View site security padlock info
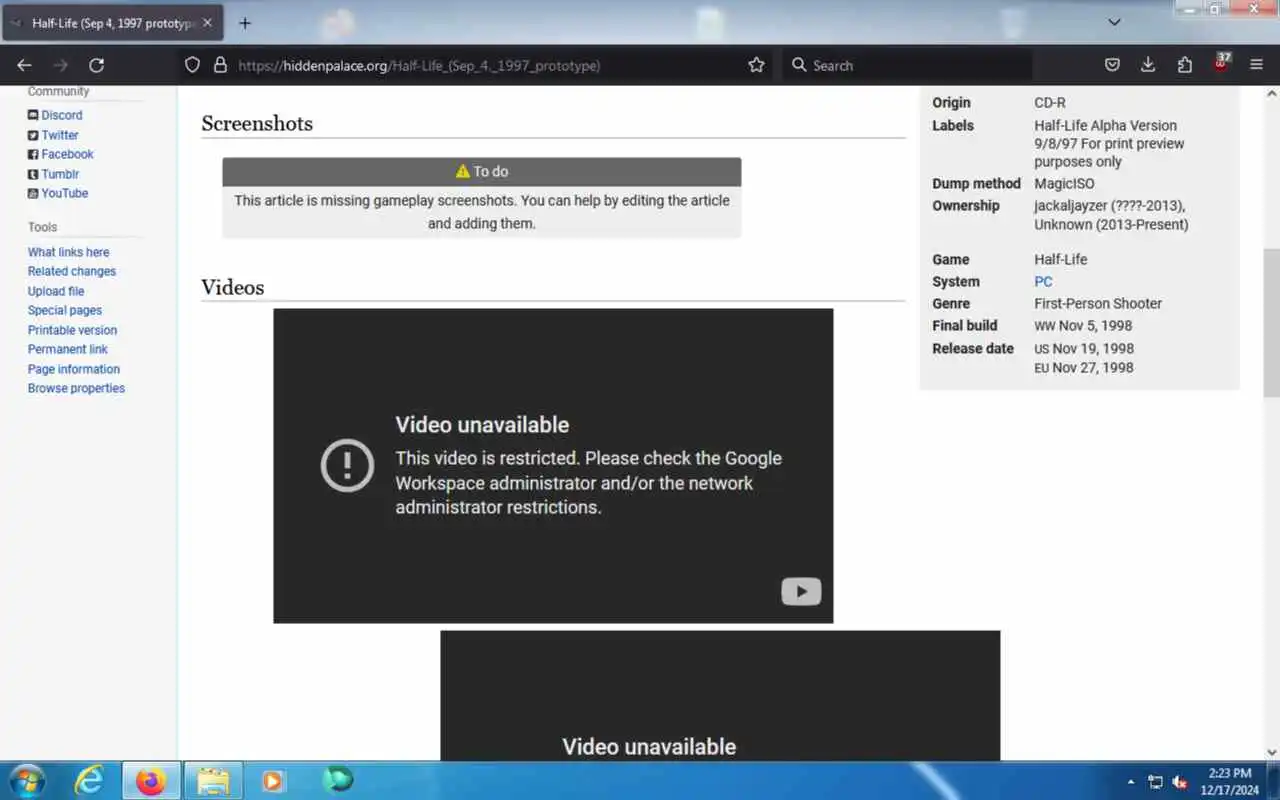The image size is (1280, 800). coord(221,65)
